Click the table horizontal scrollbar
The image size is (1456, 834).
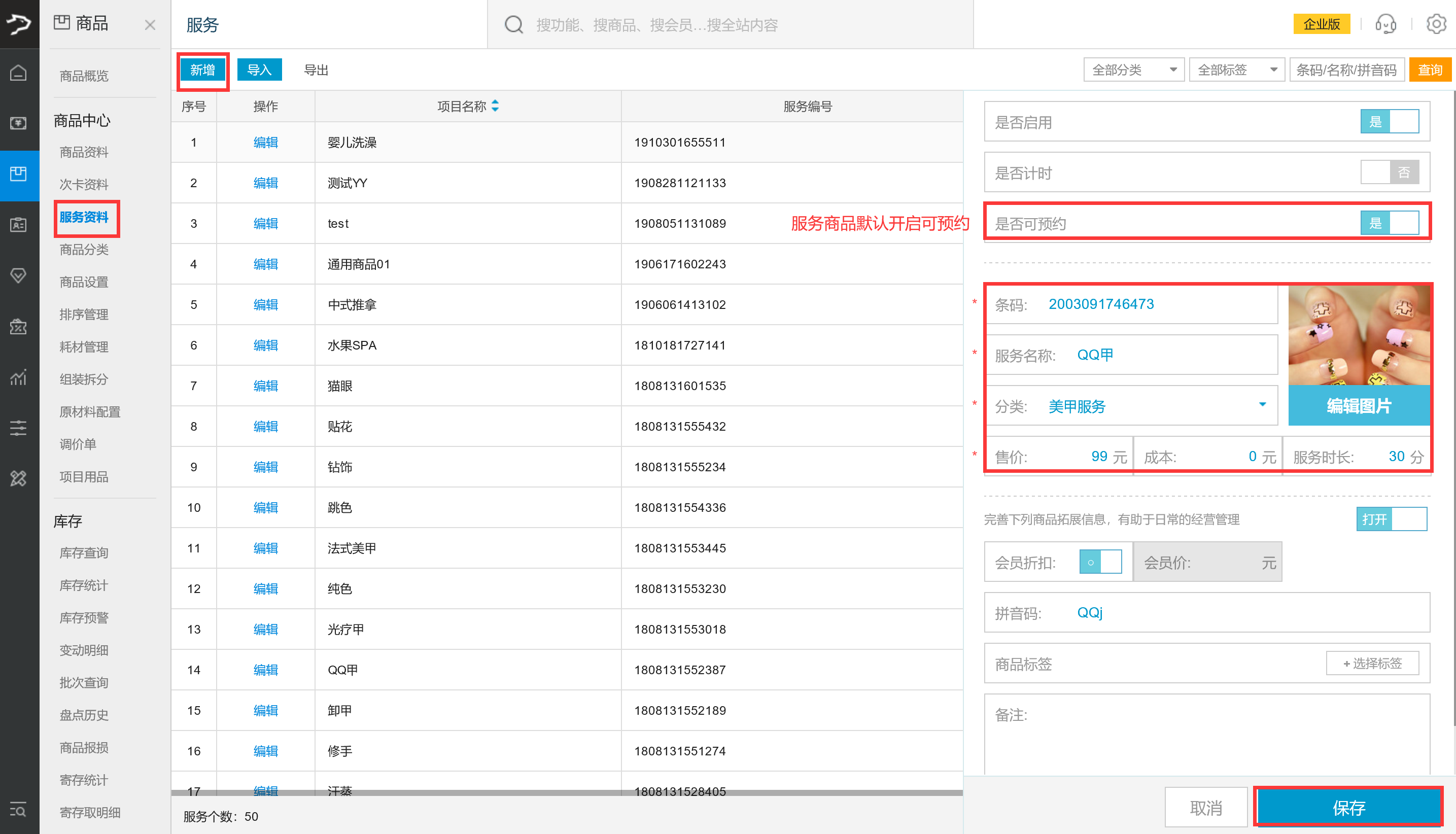567,793
